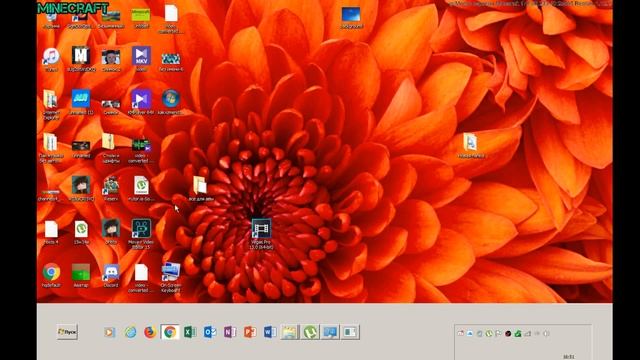The height and width of the screenshot is (360, 640).
Task: Select the white M logo image icon
Action: click(81, 59)
